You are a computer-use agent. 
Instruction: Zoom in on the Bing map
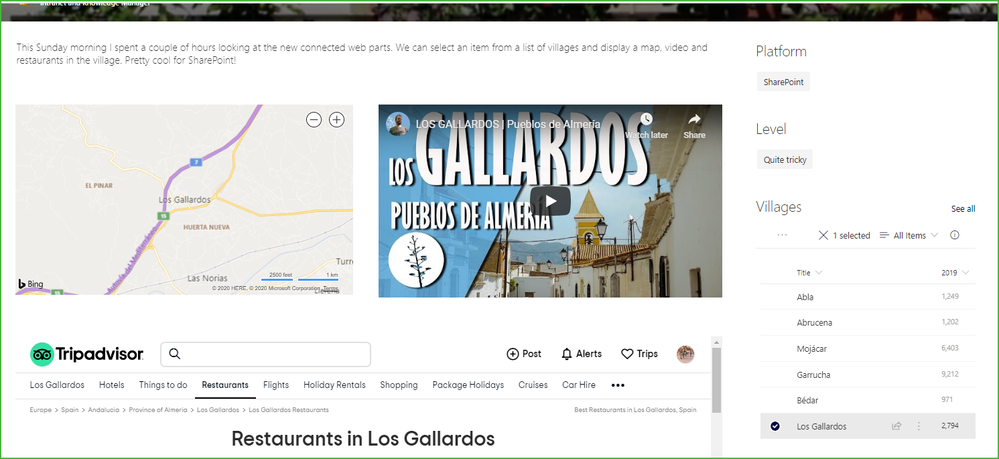[x=336, y=120]
